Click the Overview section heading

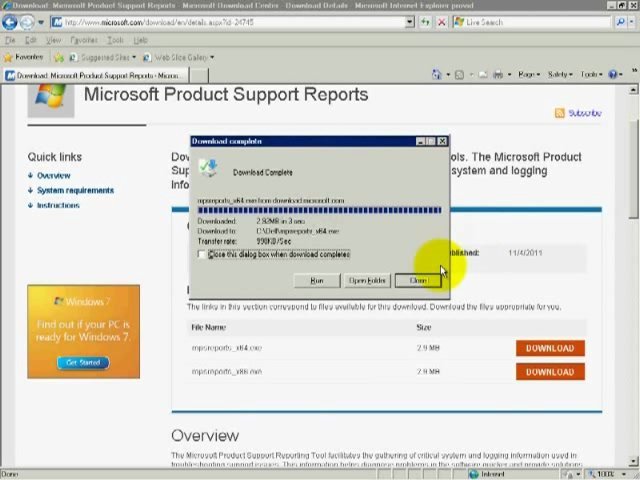coord(205,436)
